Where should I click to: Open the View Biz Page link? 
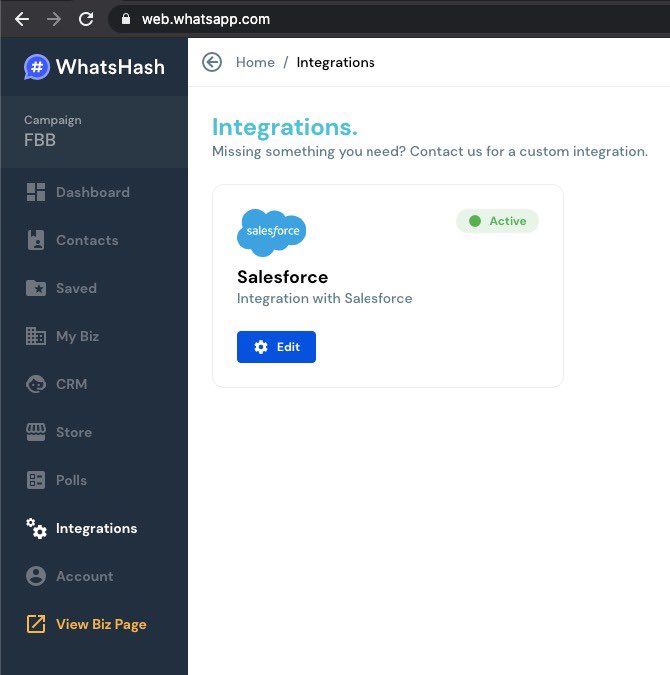click(x=94, y=624)
